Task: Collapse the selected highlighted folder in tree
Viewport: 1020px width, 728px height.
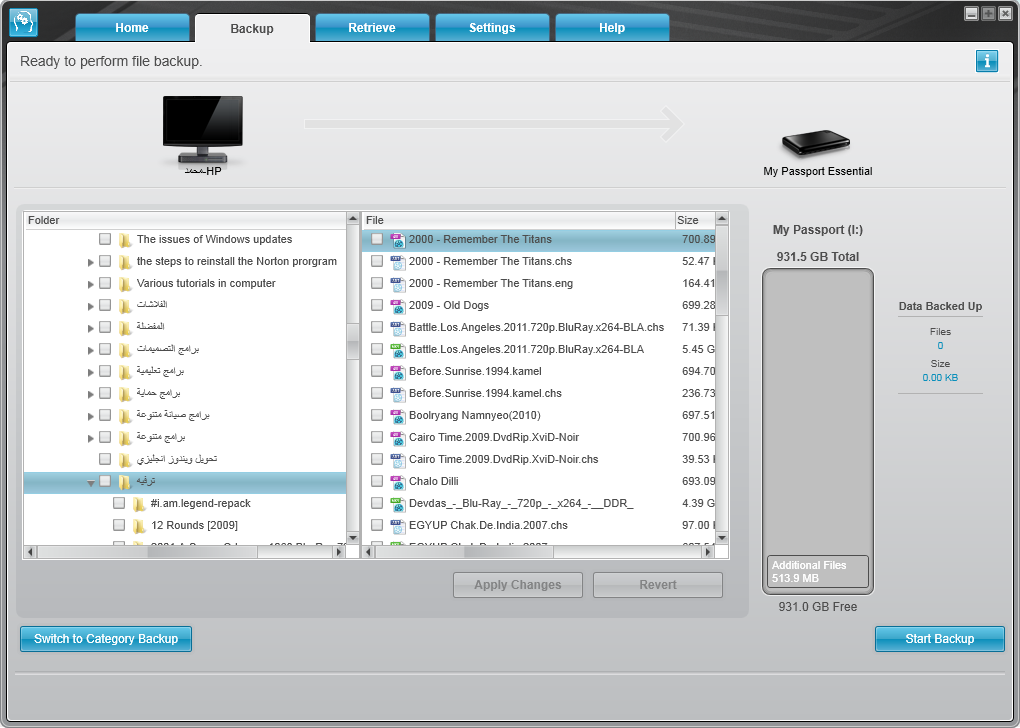Action: pyautogui.click(x=90, y=483)
